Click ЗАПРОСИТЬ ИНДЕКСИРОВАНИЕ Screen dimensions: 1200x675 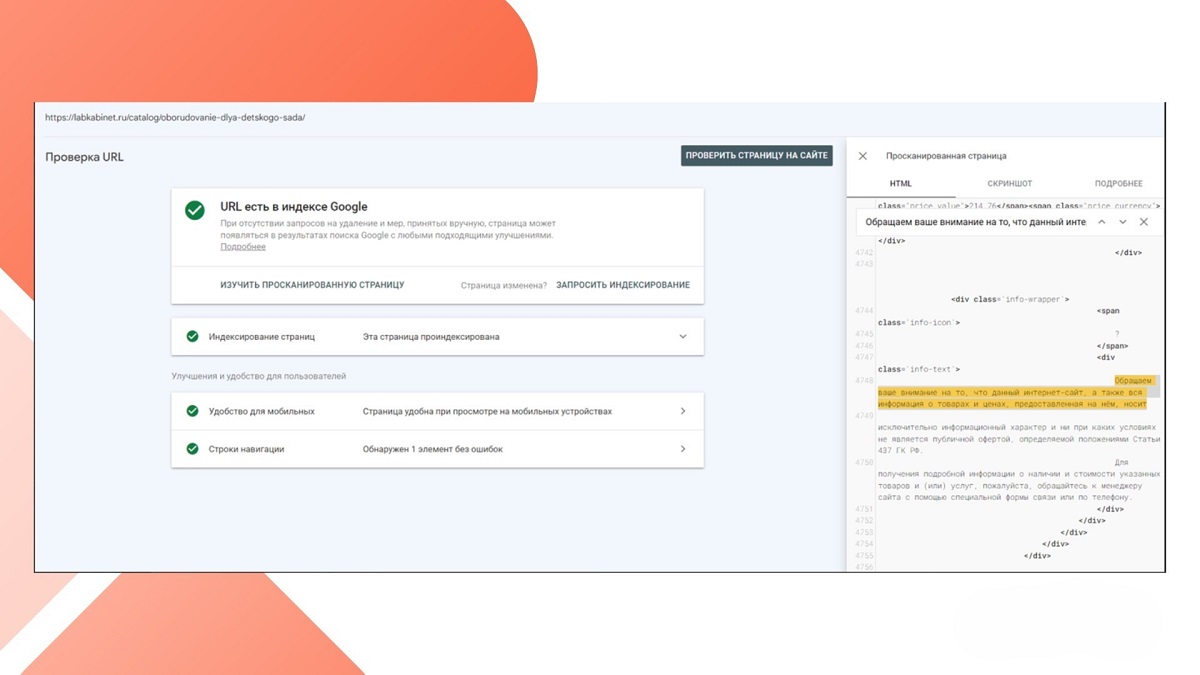click(623, 285)
